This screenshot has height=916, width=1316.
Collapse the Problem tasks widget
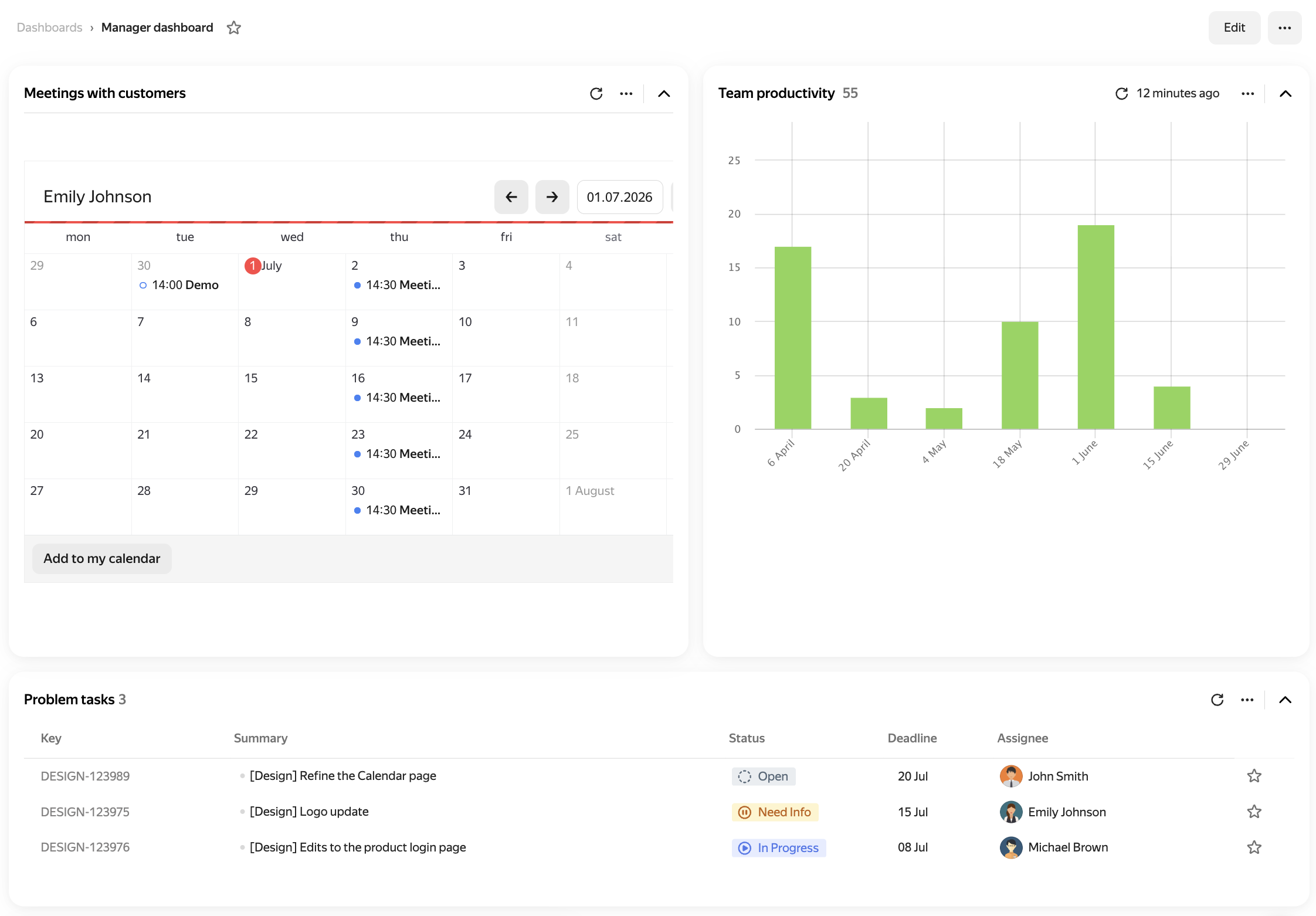click(1286, 700)
